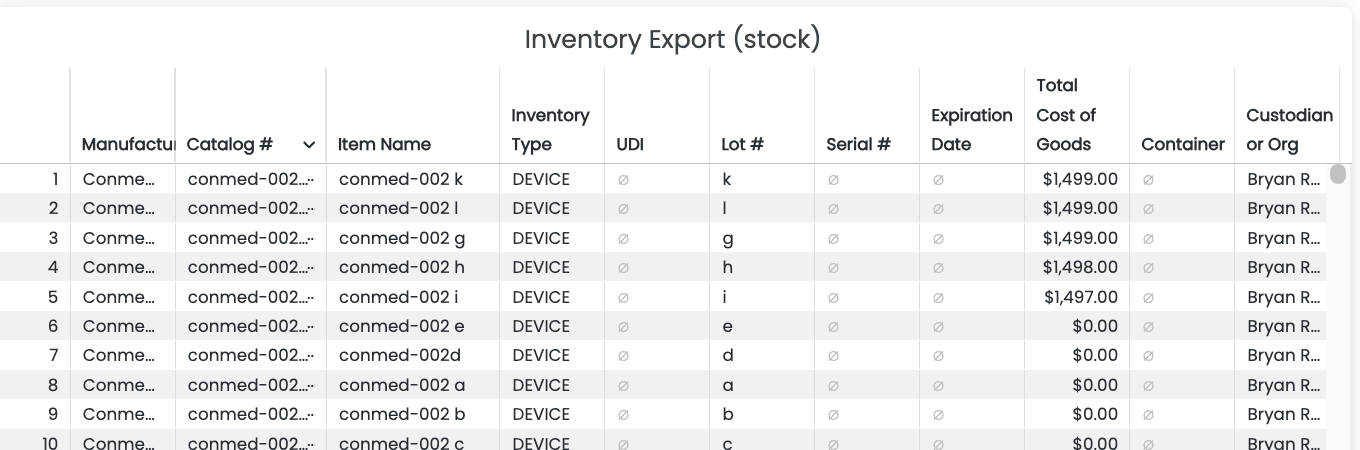Screen dimensions: 1360x450
Task: Select the Custodian or Org header
Action: [x=1288, y=130]
